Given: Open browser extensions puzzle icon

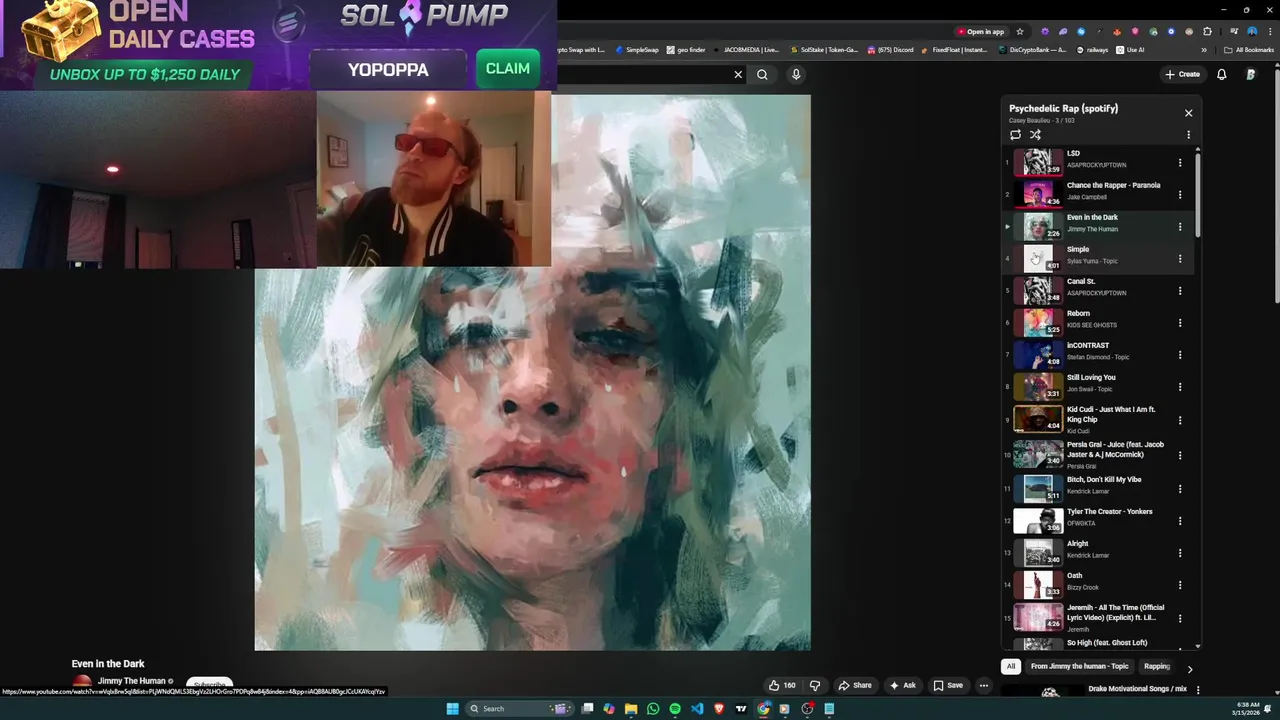Looking at the screenshot, I should (x=1209, y=31).
